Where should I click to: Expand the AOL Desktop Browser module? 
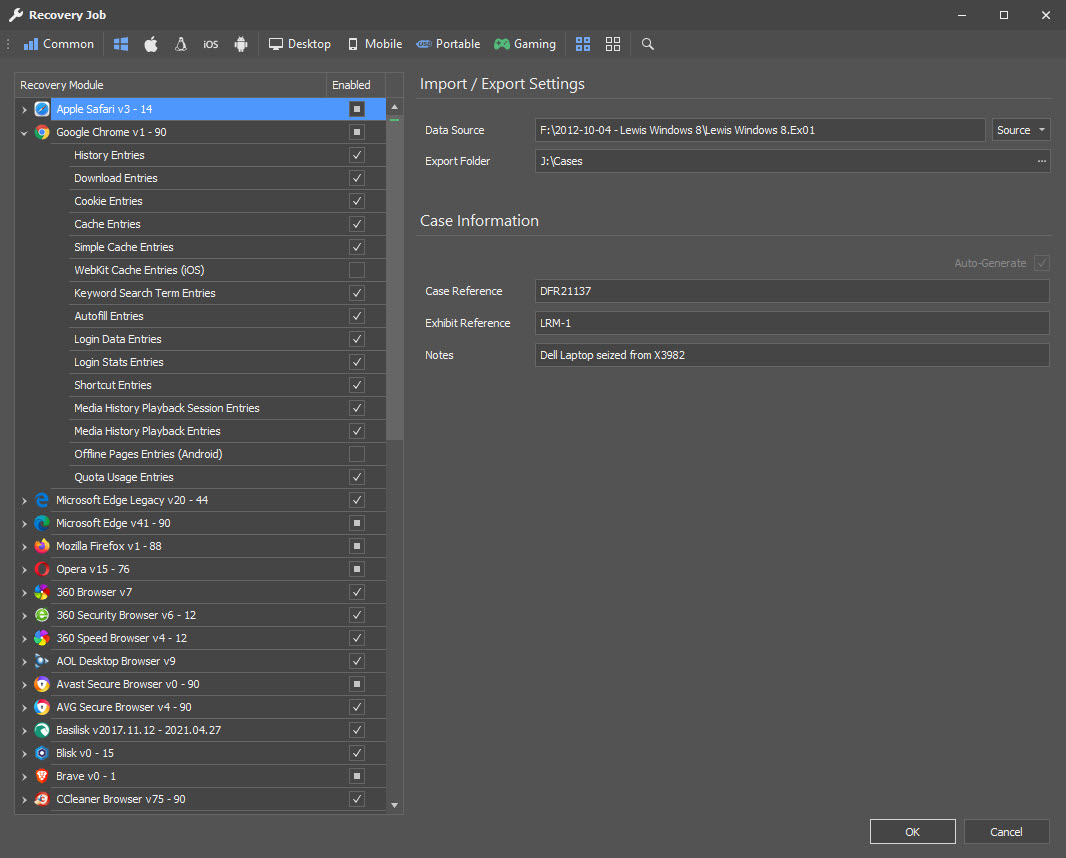coord(24,662)
